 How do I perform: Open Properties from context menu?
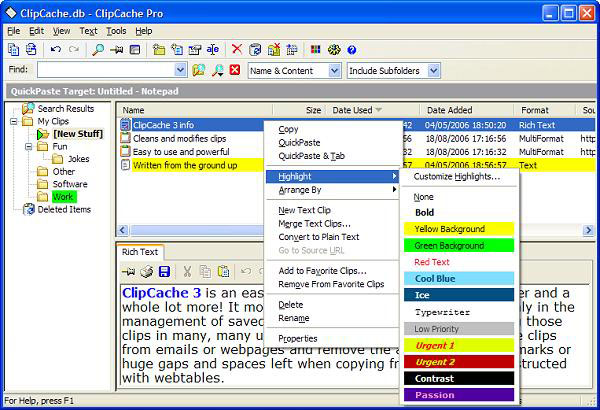[x=332, y=338]
